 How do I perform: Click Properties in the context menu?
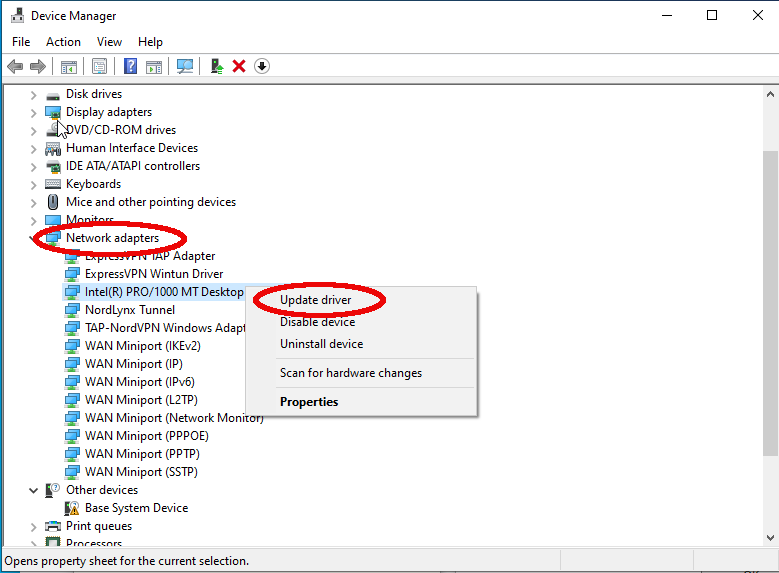(x=309, y=402)
